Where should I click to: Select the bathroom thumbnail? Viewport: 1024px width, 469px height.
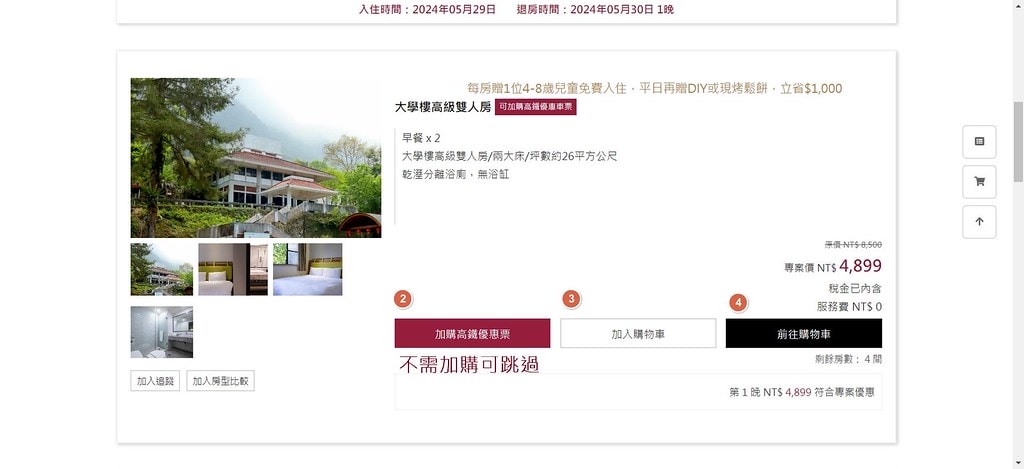[161, 332]
